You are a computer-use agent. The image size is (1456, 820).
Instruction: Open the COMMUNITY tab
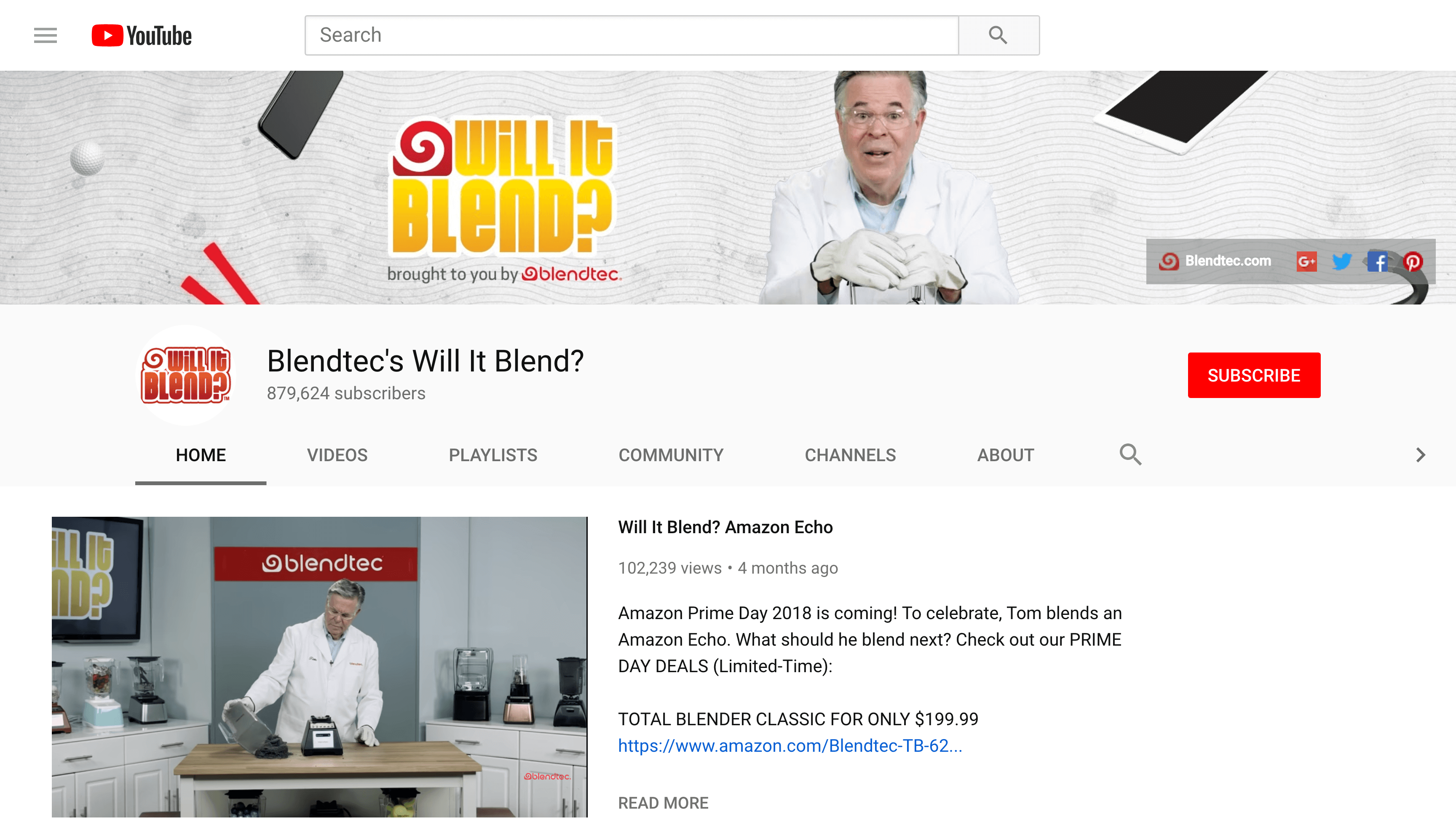tap(671, 455)
